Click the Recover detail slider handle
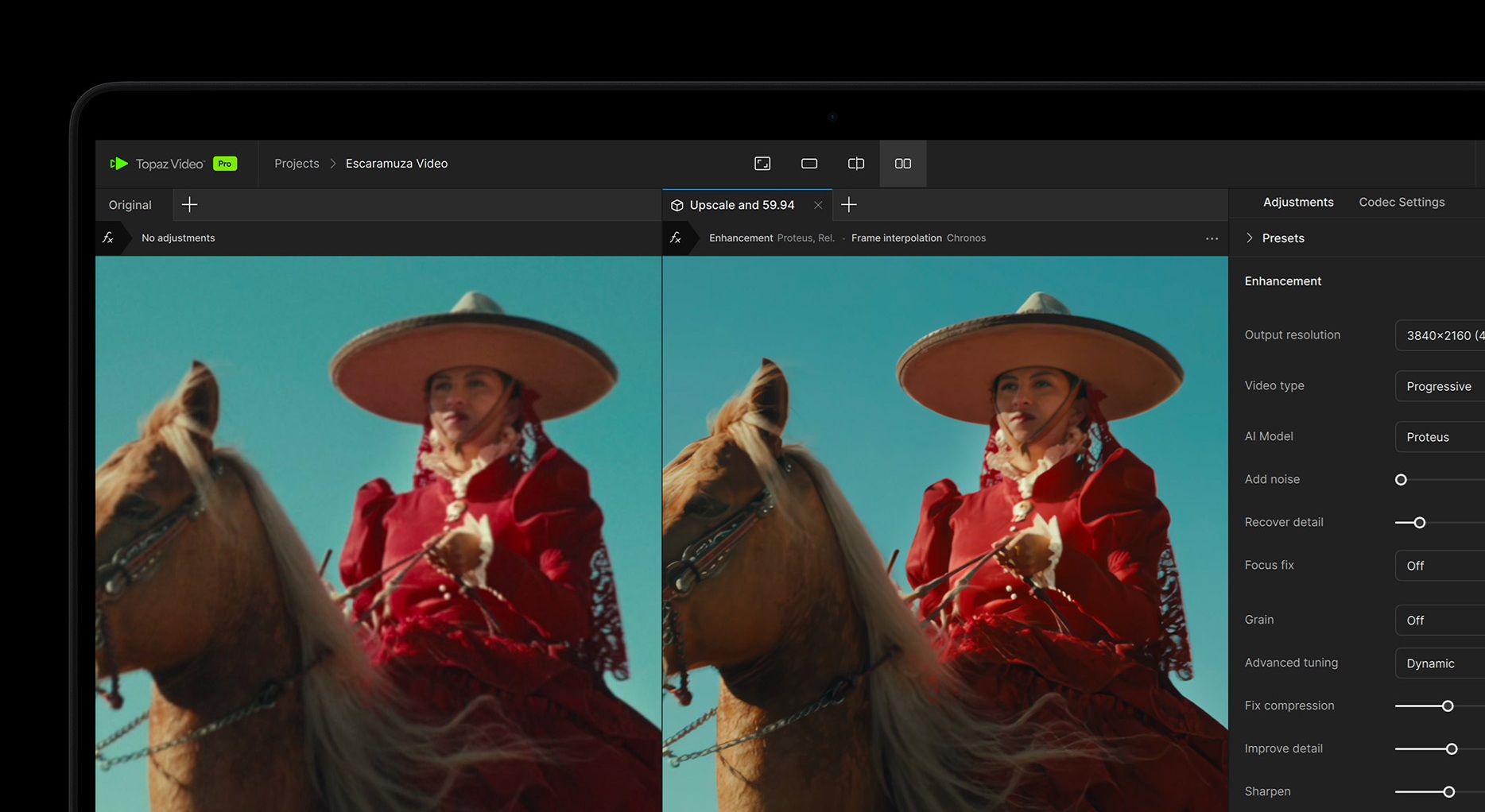 (x=1420, y=523)
